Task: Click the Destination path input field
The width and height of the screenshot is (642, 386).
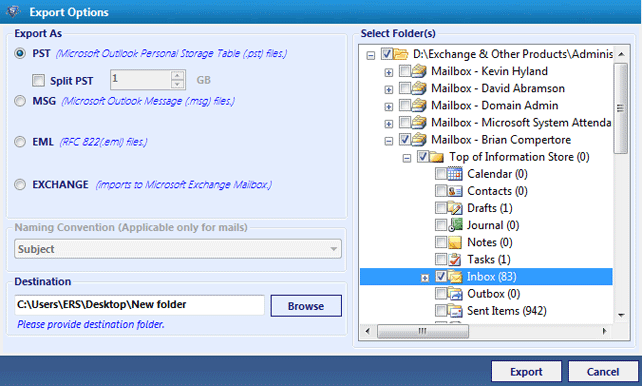Action: [139, 305]
